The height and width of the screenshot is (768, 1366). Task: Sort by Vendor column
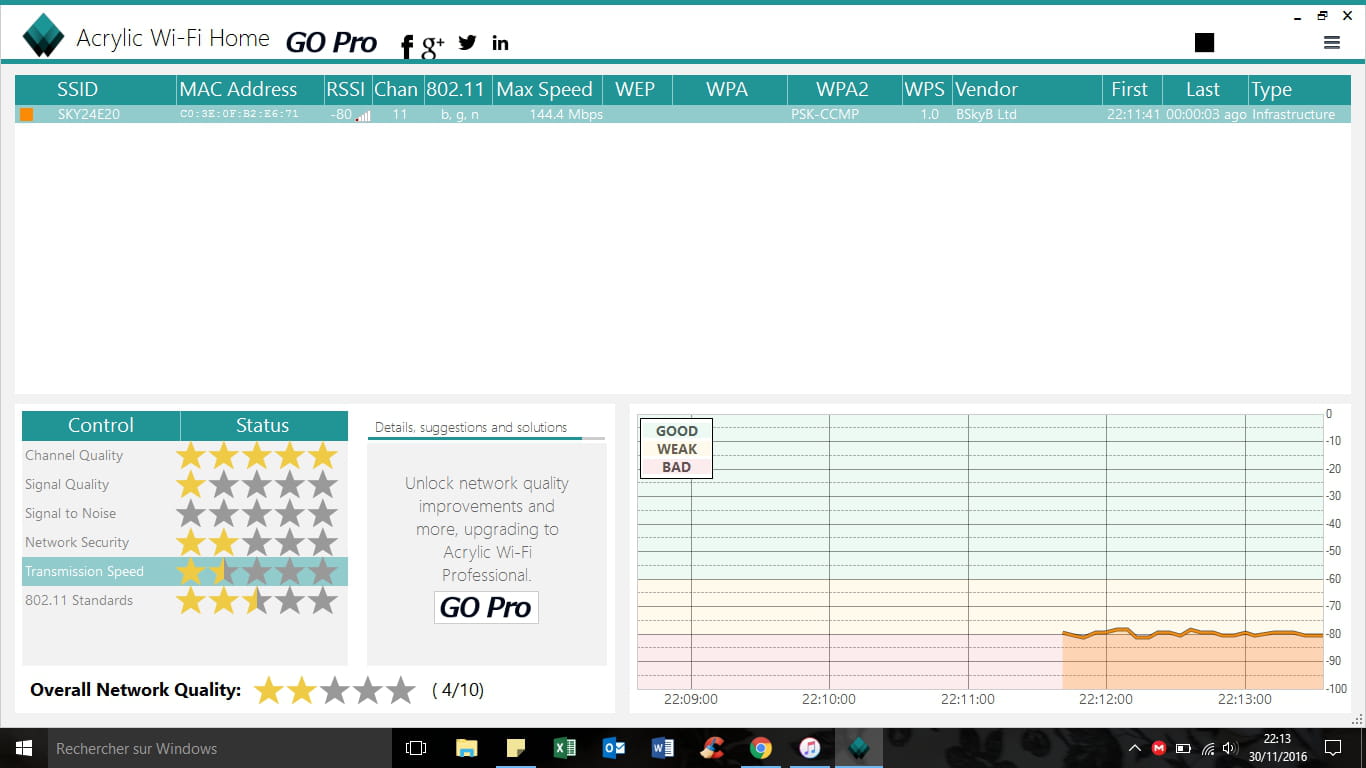pos(1026,89)
